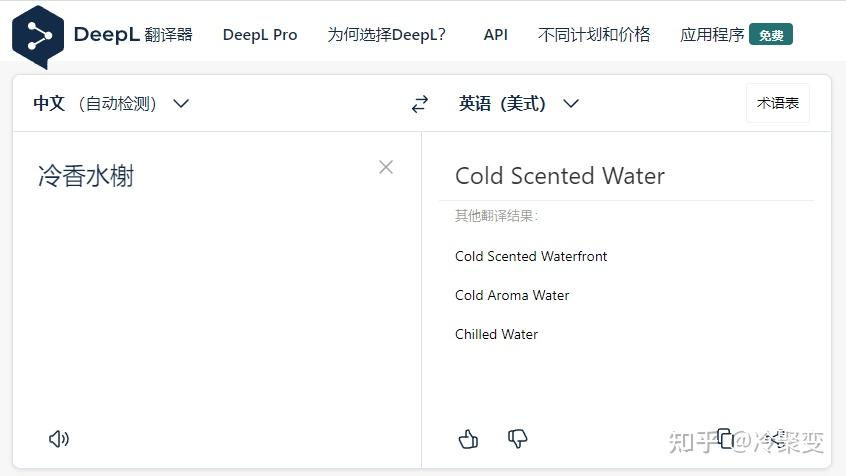Open the 术语表 glossary button
This screenshot has width=846, height=476.
pos(777,103)
